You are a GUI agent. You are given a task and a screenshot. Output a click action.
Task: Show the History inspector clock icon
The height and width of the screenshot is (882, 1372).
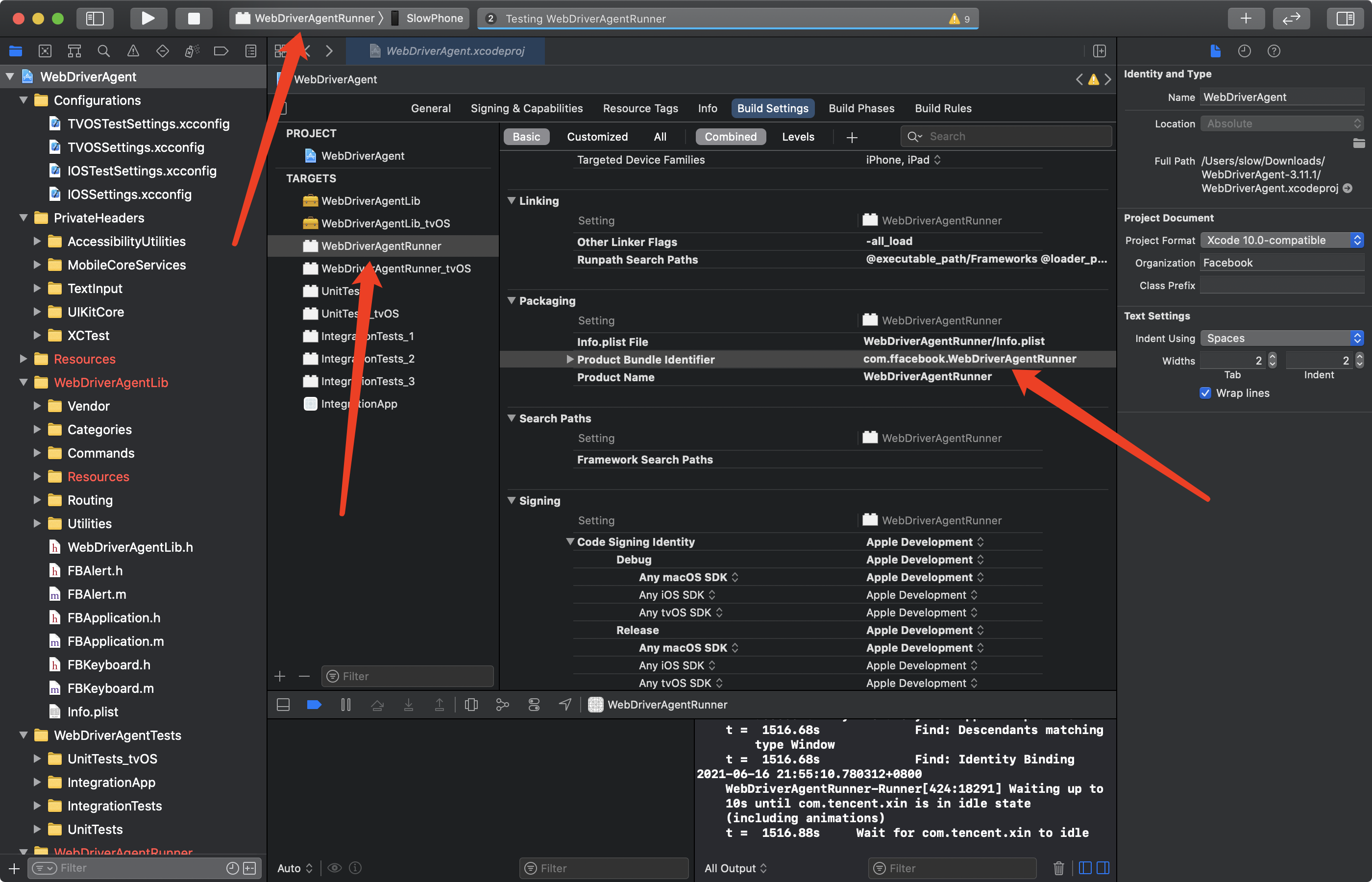(x=1244, y=51)
